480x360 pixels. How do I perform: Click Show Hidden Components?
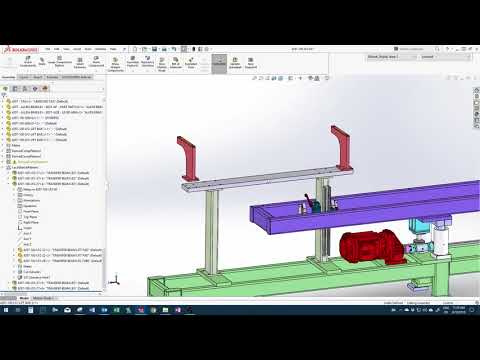tap(115, 65)
